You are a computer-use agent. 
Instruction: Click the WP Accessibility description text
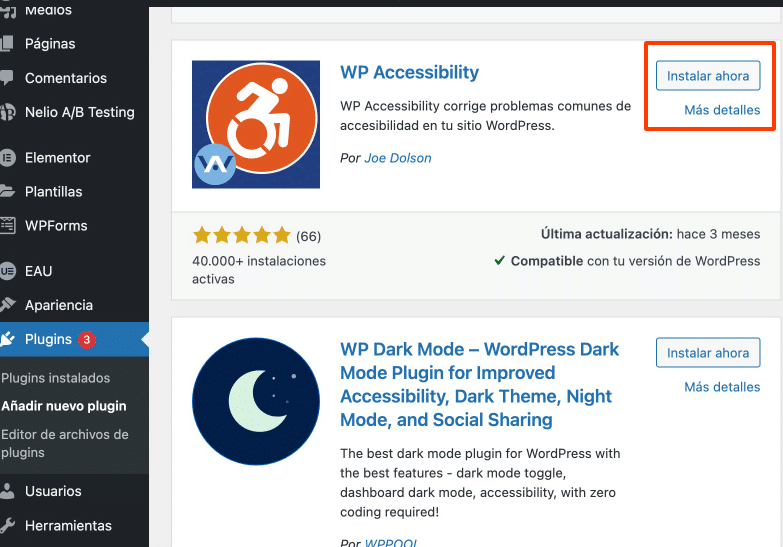485,116
